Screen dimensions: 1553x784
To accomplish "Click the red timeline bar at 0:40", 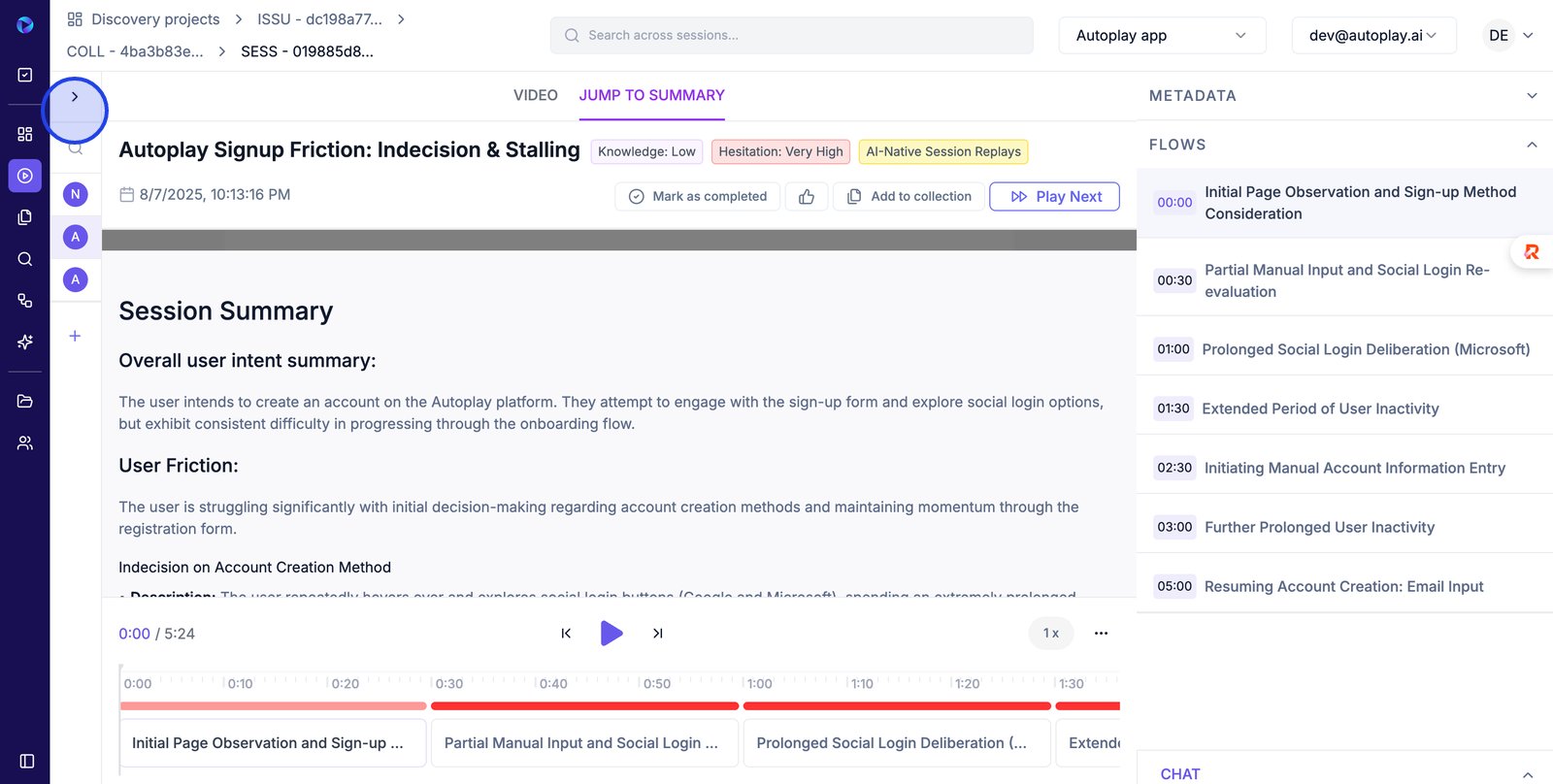I will (553, 705).
